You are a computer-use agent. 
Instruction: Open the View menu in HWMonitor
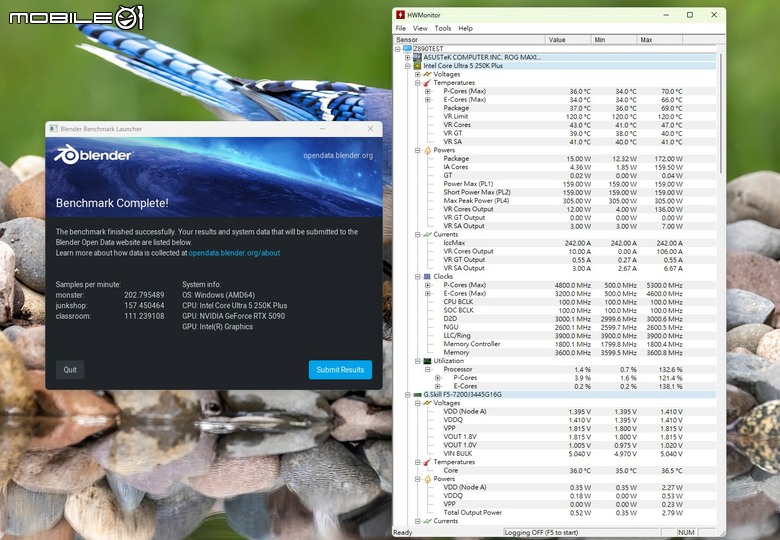[420, 28]
